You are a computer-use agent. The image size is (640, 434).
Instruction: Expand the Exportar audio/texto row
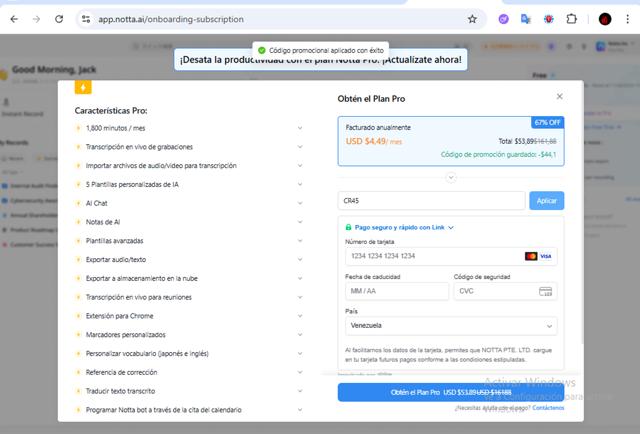(300, 260)
